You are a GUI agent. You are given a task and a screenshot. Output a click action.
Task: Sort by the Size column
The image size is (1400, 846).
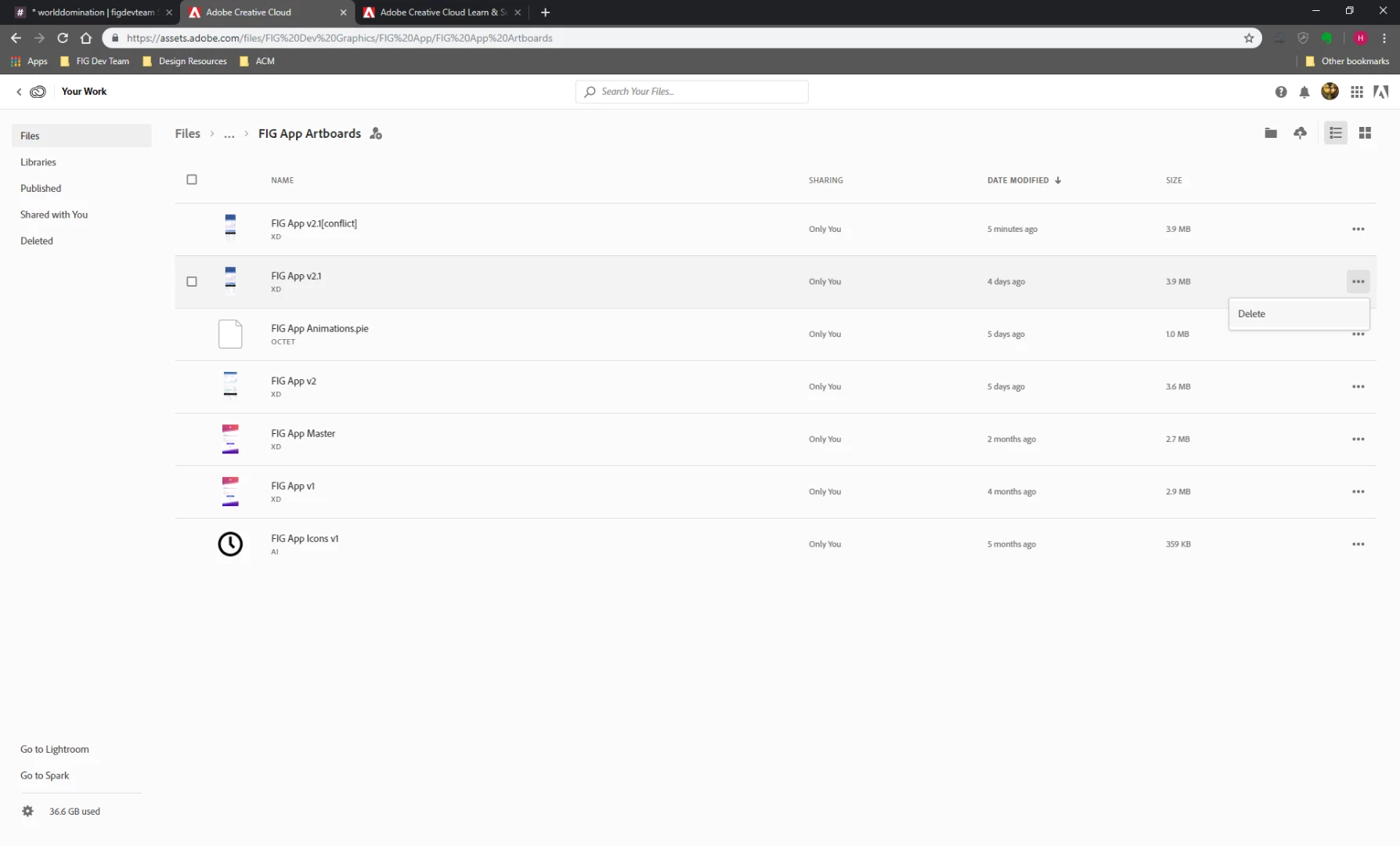[1174, 180]
